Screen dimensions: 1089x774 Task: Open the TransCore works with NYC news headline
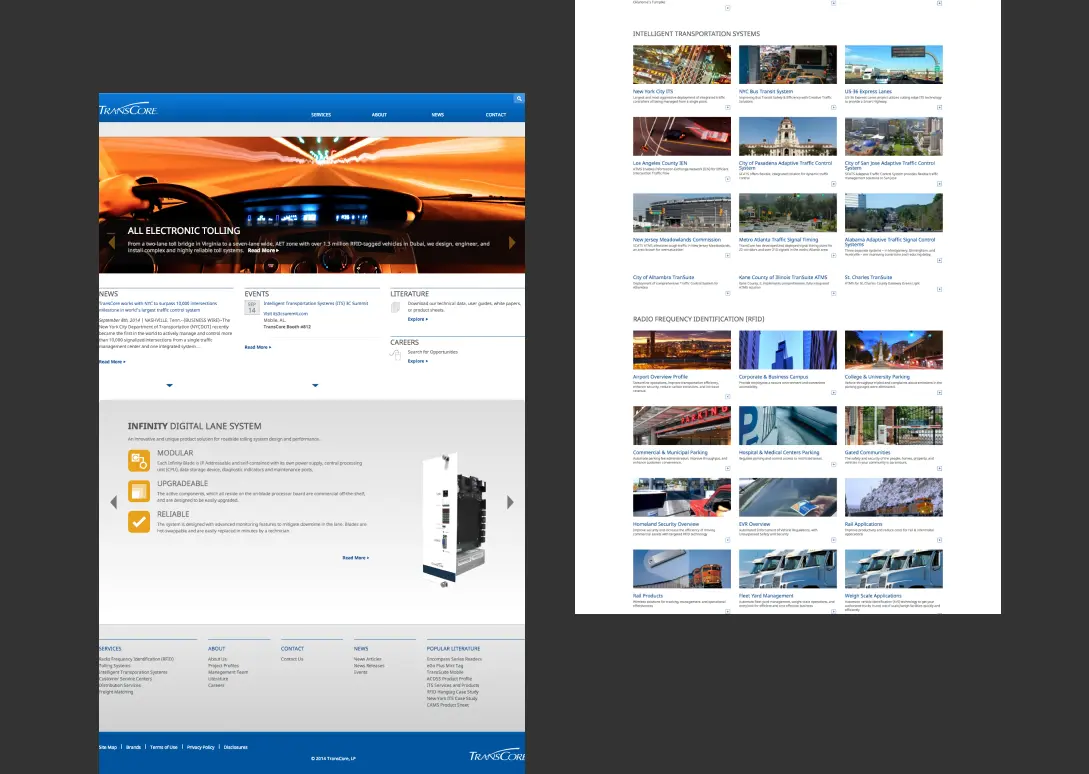[158, 307]
